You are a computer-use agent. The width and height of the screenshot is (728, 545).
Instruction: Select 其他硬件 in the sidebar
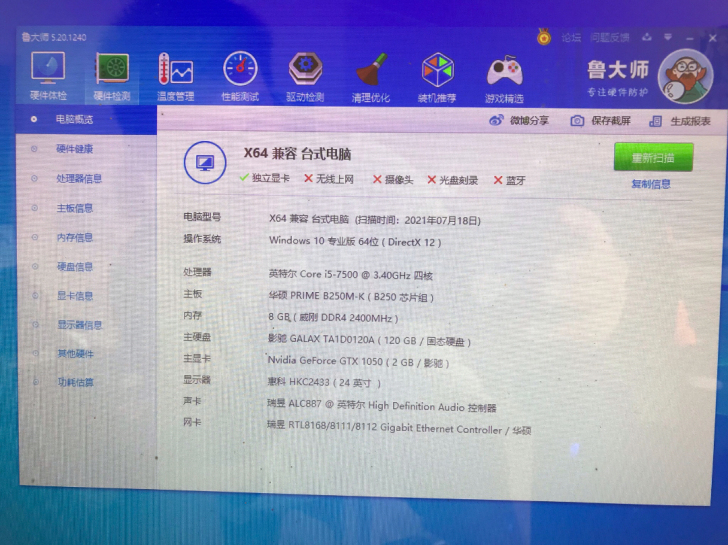(x=75, y=354)
